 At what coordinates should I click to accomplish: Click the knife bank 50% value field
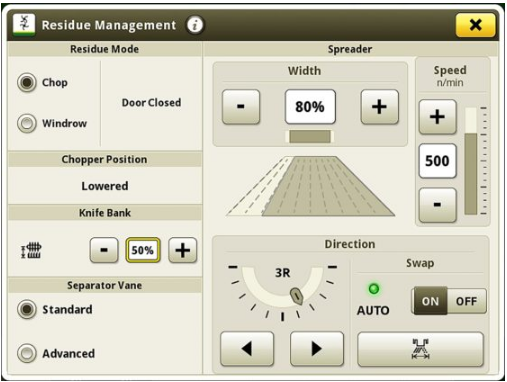(143, 250)
